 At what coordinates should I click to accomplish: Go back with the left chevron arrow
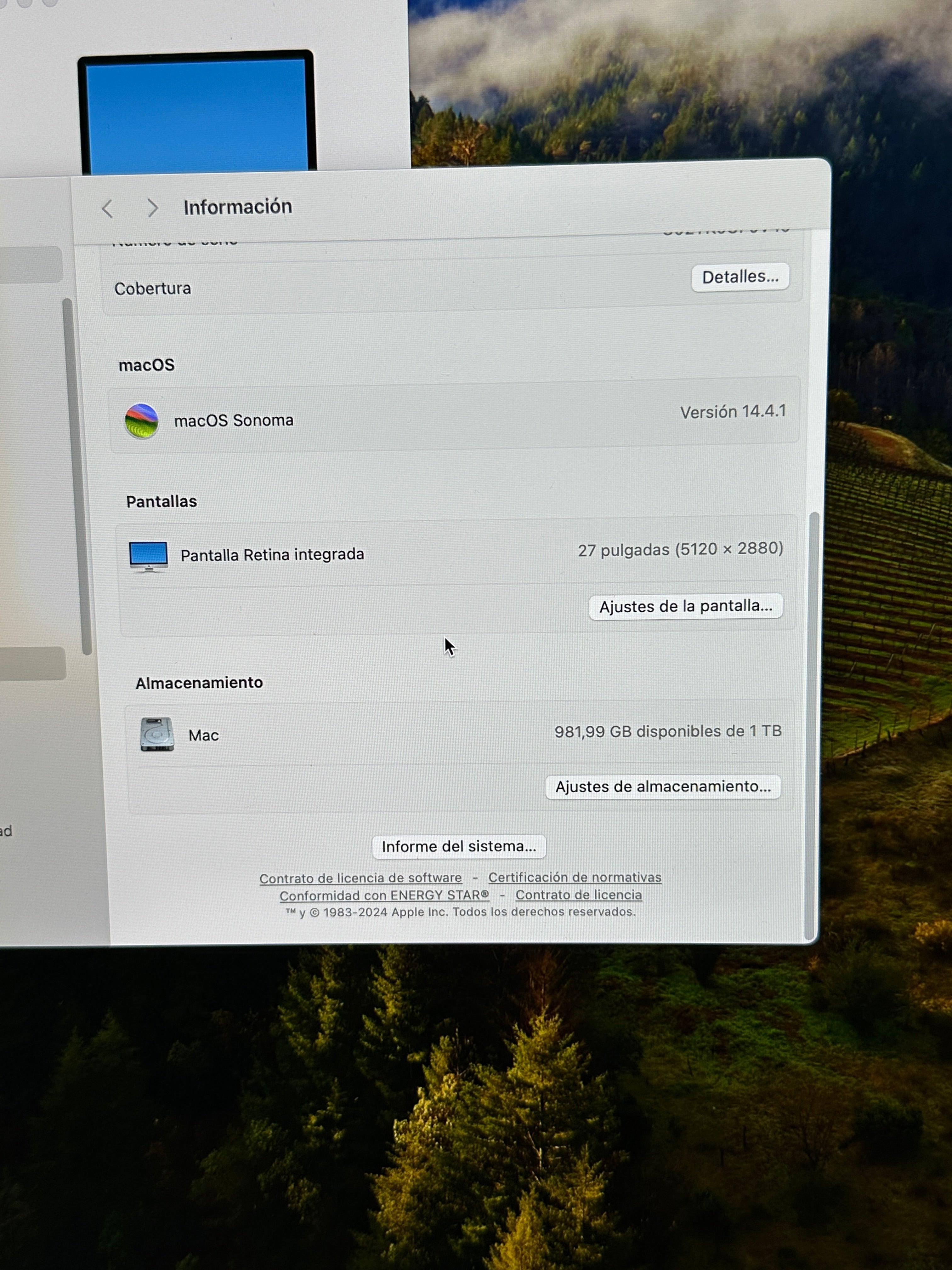[x=107, y=209]
